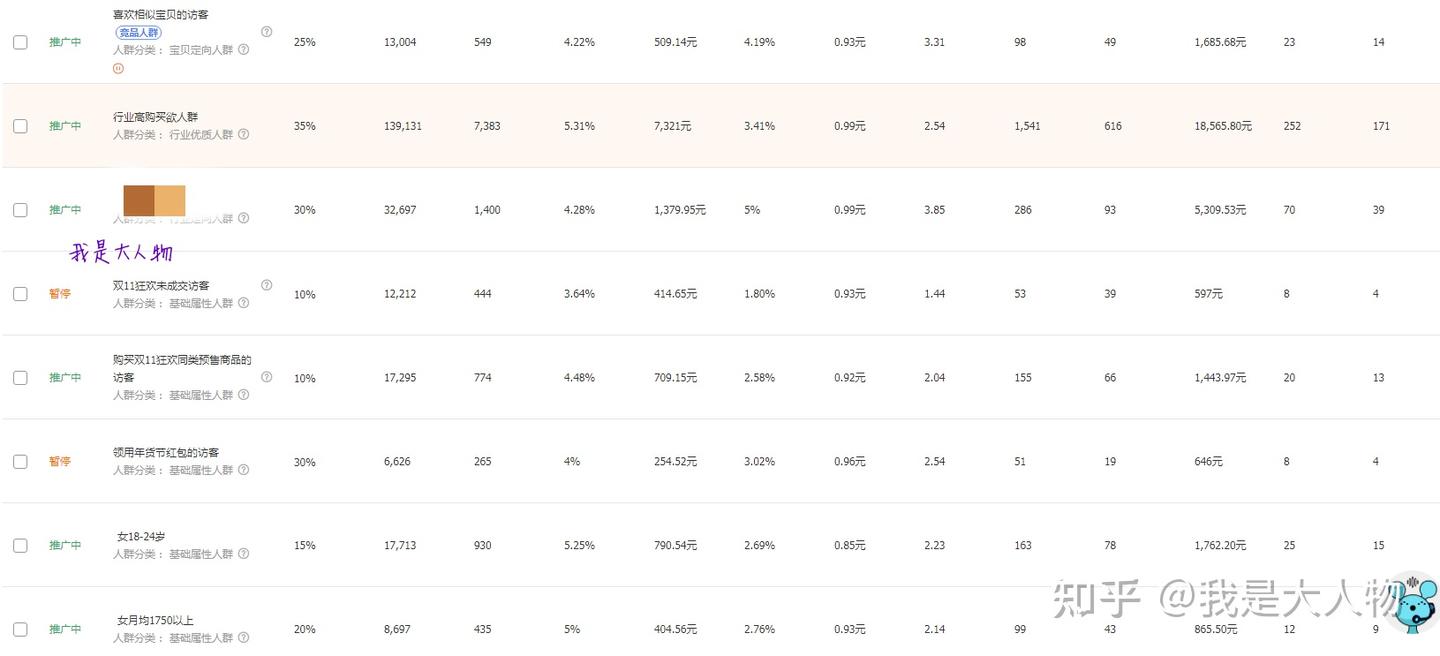Click the 35% premium value
The image size is (1440, 656).
[304, 126]
